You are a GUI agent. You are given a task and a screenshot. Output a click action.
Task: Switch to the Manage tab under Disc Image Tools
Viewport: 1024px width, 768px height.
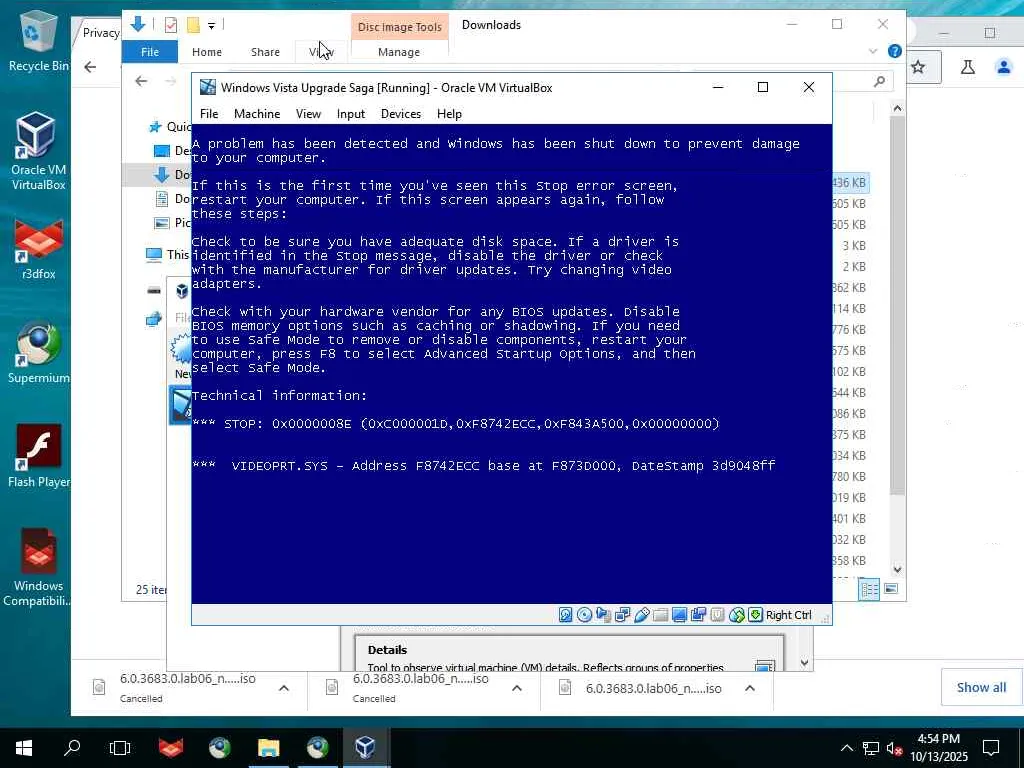(x=399, y=52)
